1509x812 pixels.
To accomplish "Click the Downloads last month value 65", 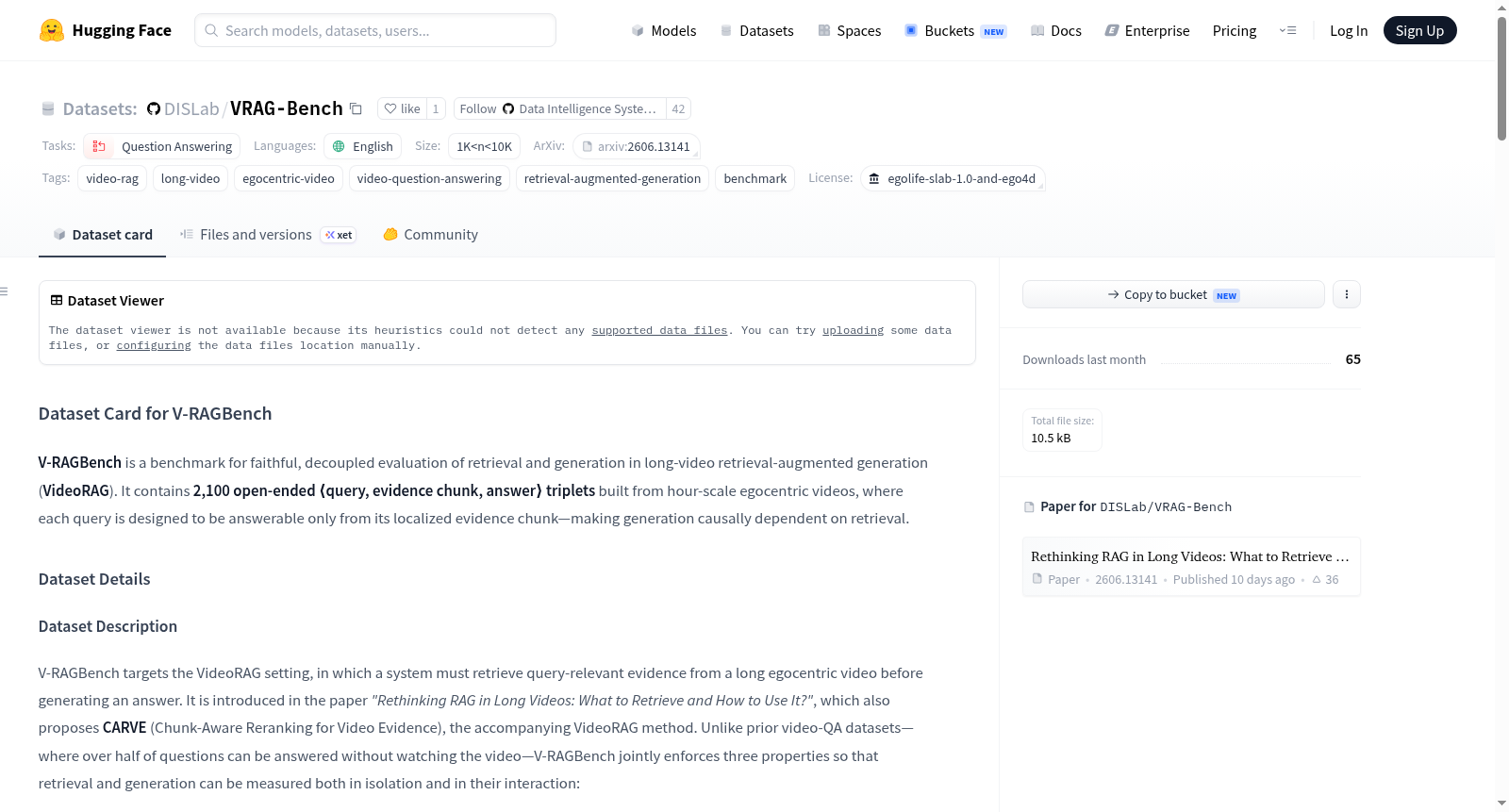I will 1352,359.
